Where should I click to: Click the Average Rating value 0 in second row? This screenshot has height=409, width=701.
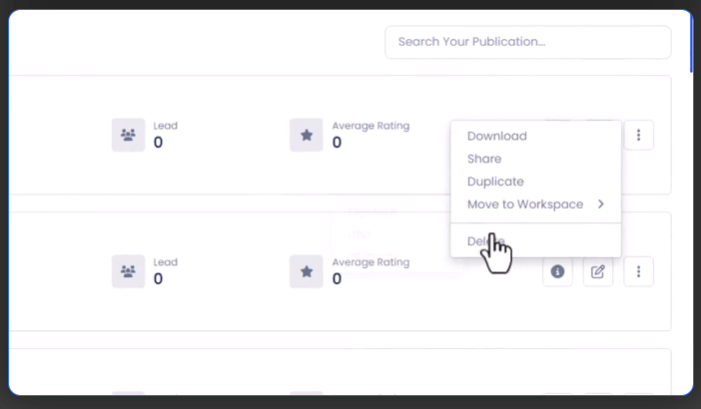[337, 279]
